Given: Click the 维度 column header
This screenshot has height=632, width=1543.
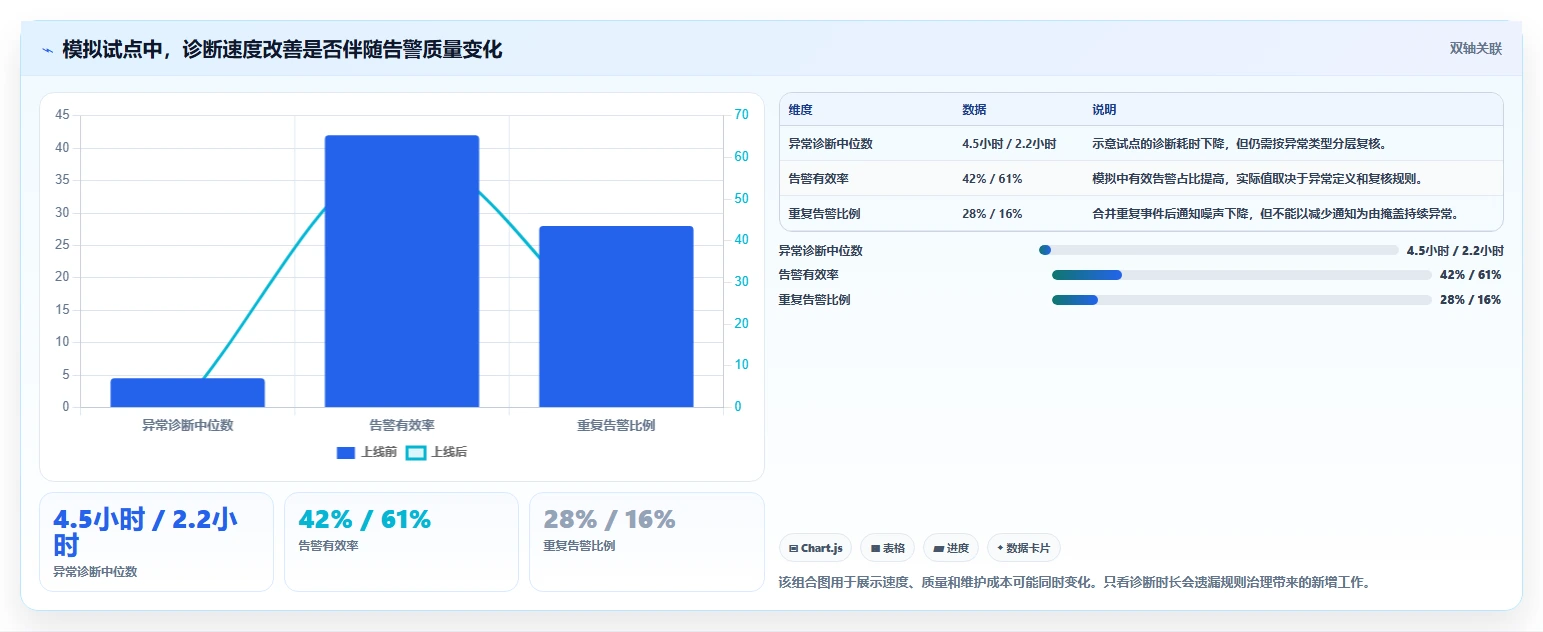Looking at the screenshot, I should pyautogui.click(x=800, y=110).
